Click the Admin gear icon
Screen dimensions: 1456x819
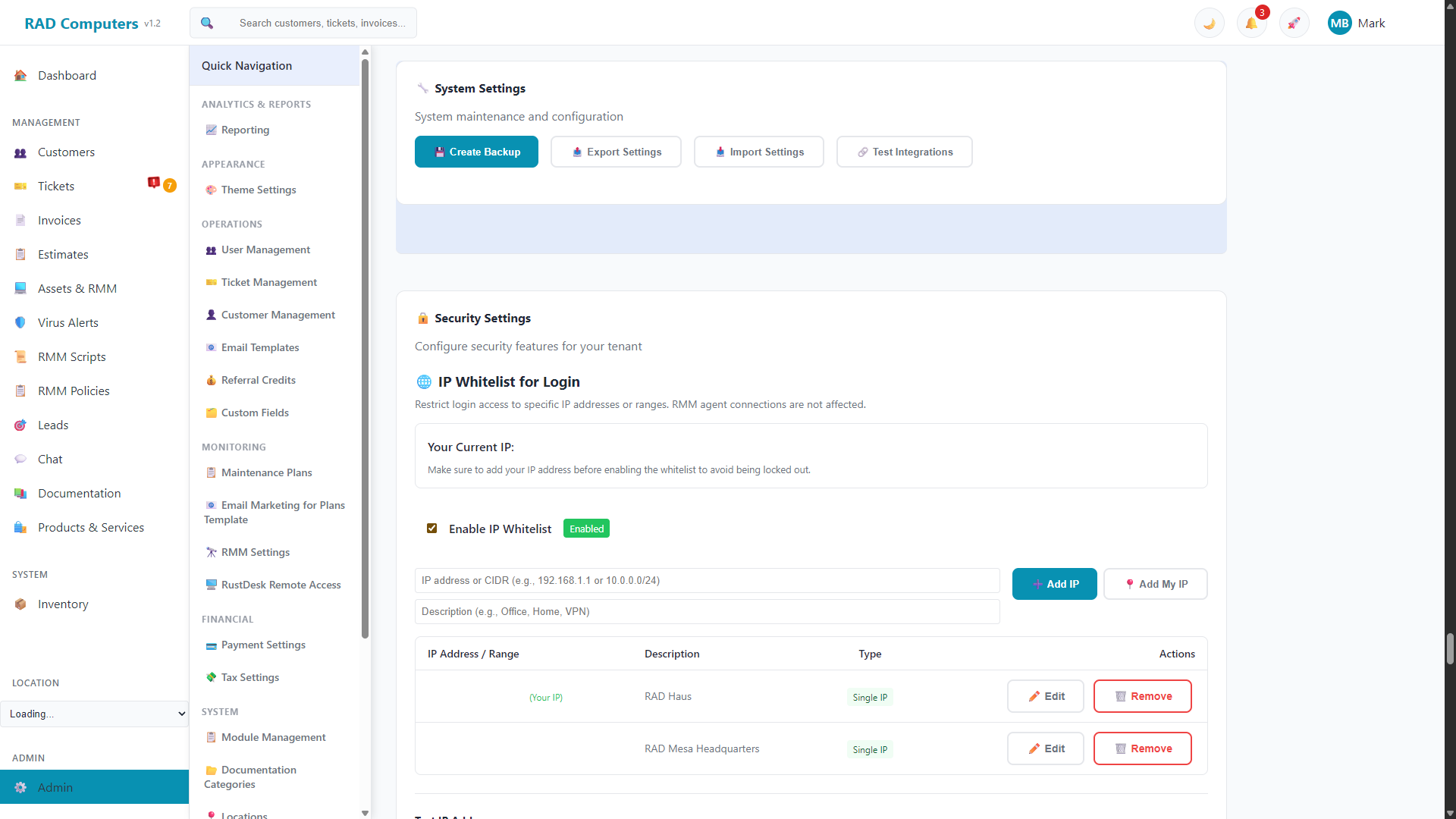(20, 787)
